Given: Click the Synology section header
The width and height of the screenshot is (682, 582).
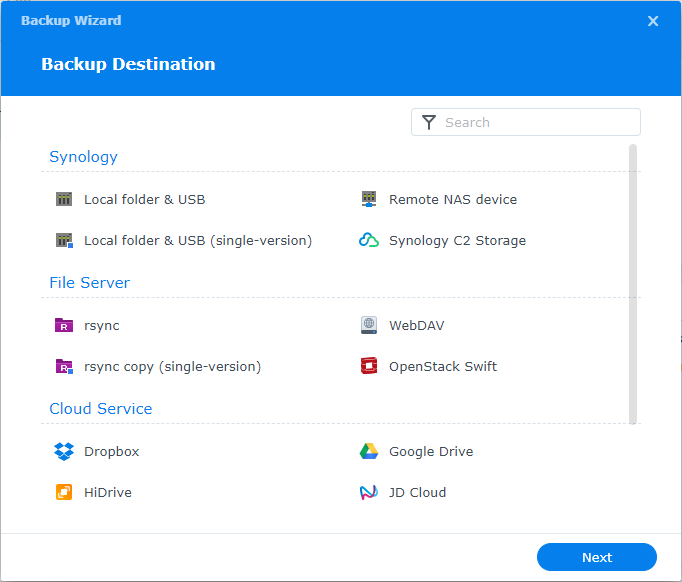Looking at the screenshot, I should (83, 157).
